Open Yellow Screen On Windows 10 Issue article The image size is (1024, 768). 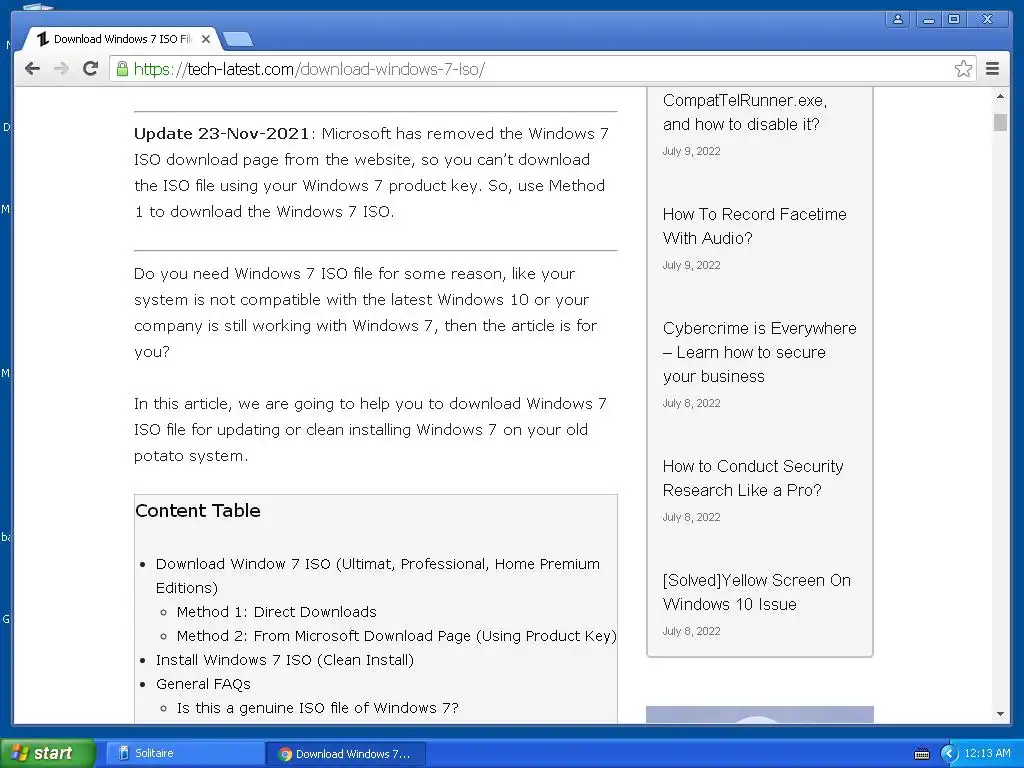point(757,592)
